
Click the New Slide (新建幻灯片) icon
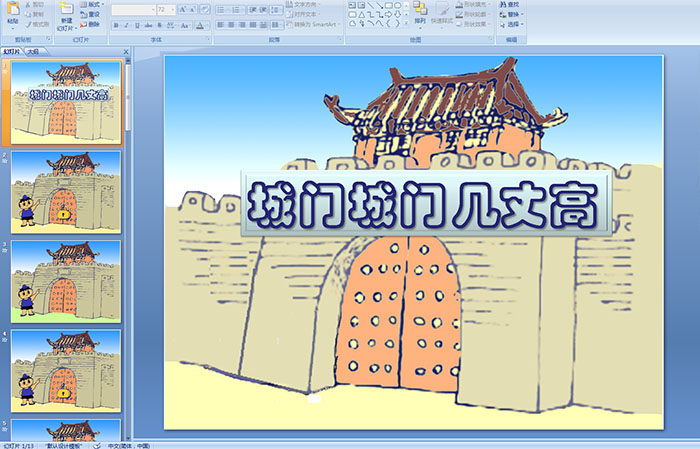click(67, 9)
